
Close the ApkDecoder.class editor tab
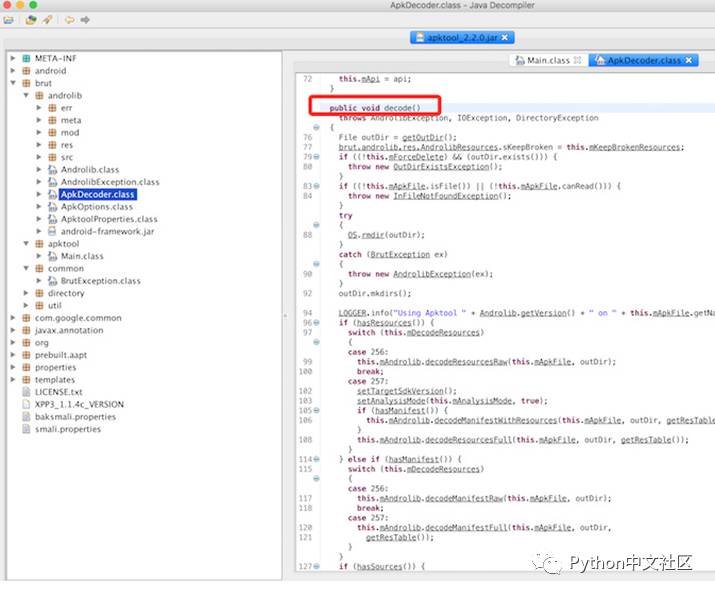pyautogui.click(x=690, y=61)
